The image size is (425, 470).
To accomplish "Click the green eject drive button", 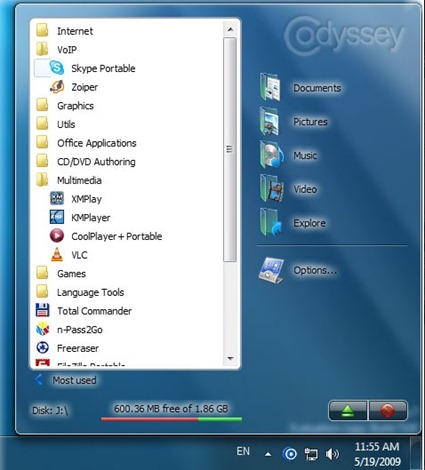I will point(348,410).
